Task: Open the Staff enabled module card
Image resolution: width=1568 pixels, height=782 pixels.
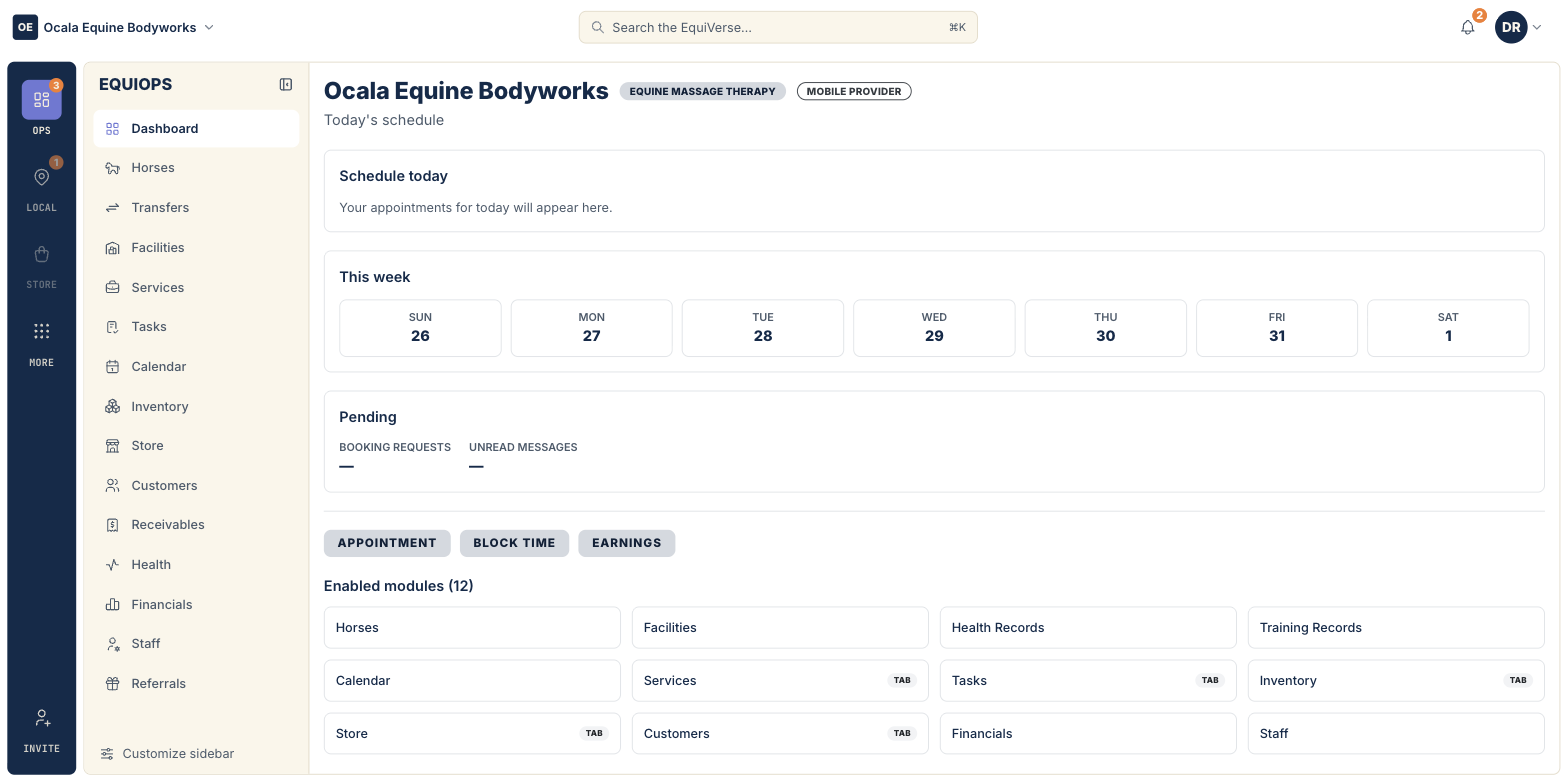Action: [x=1396, y=734]
